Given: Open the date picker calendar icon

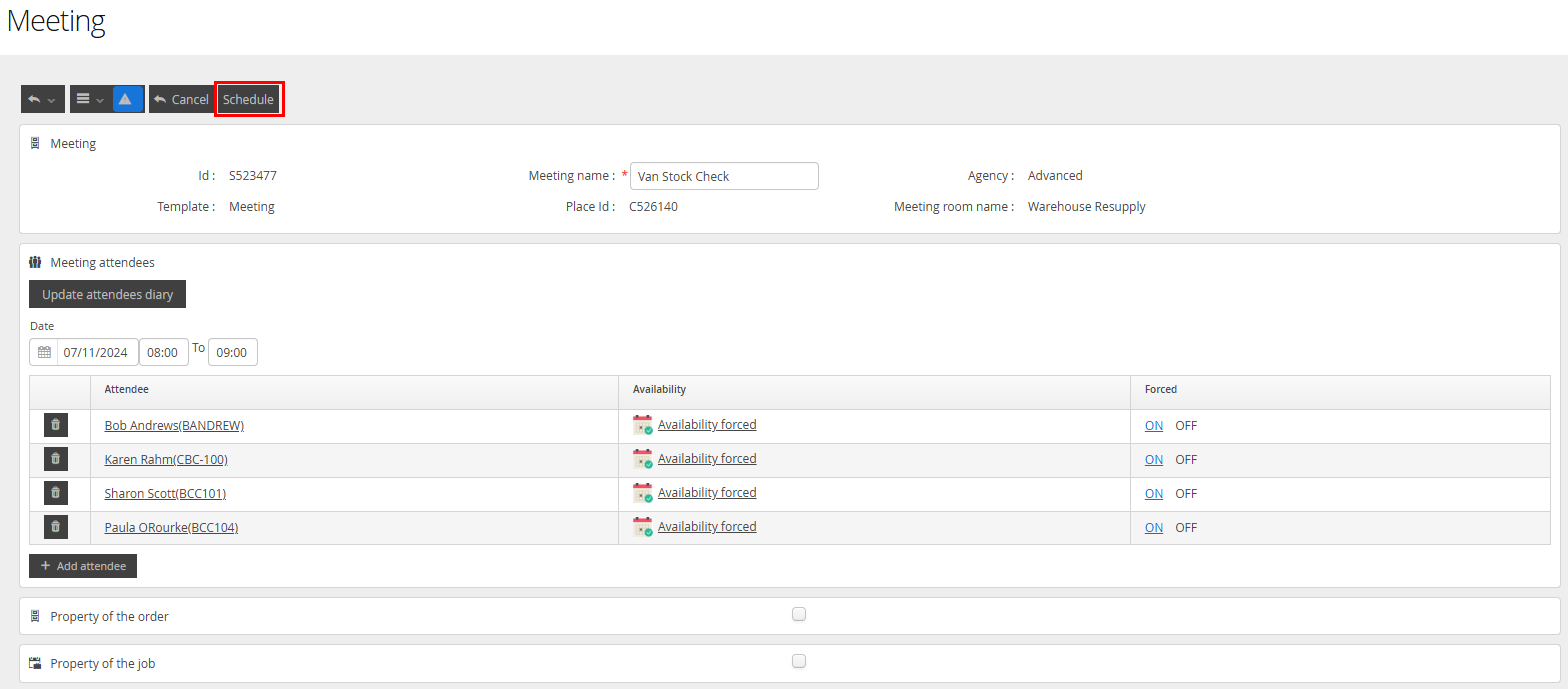Looking at the screenshot, I should click(x=44, y=352).
